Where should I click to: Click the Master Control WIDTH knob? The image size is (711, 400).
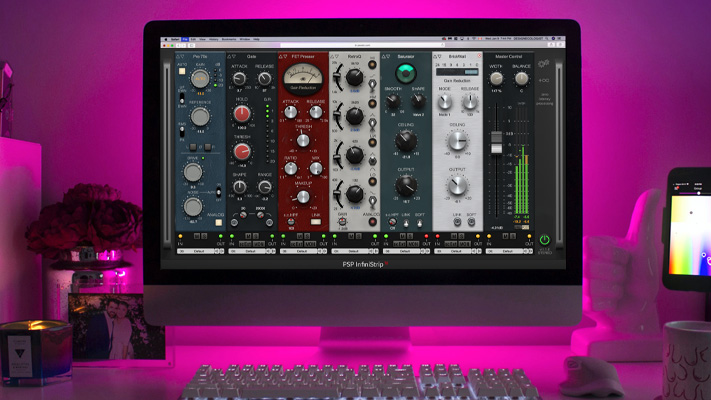496,78
